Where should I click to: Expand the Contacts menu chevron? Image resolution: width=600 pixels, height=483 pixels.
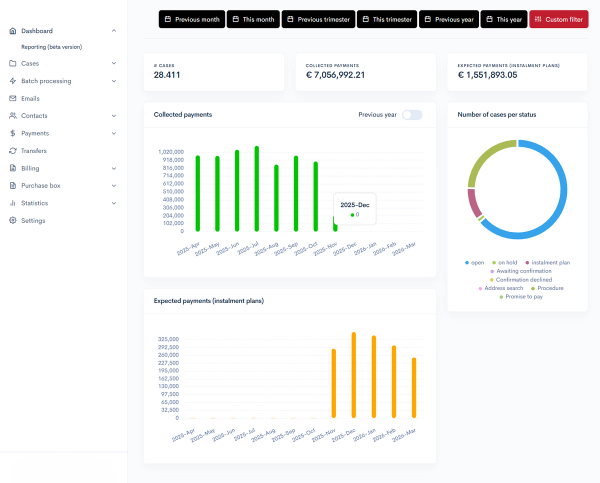[114, 116]
